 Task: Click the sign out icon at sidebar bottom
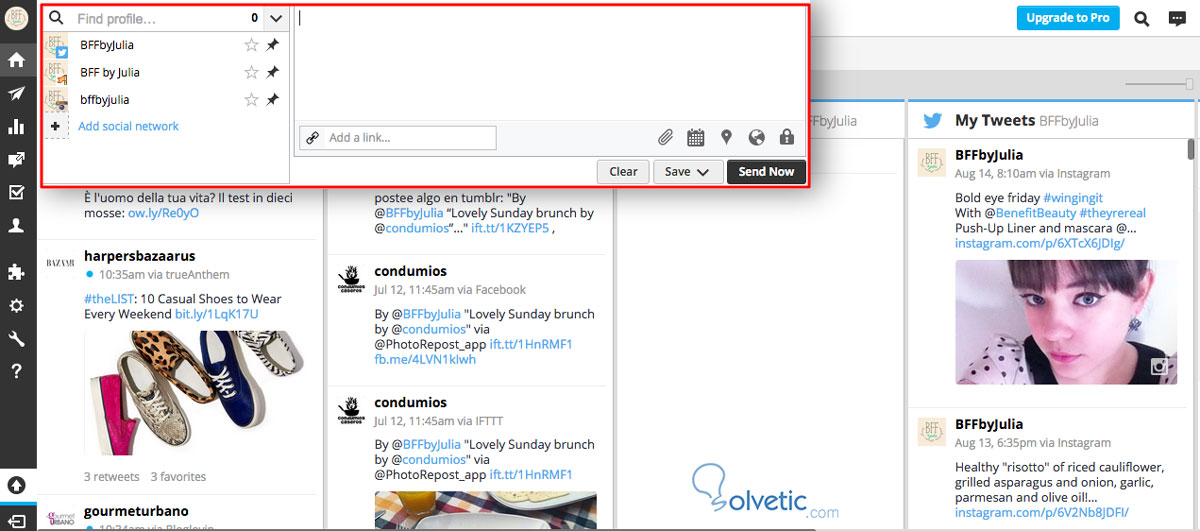pyautogui.click(x=17, y=520)
